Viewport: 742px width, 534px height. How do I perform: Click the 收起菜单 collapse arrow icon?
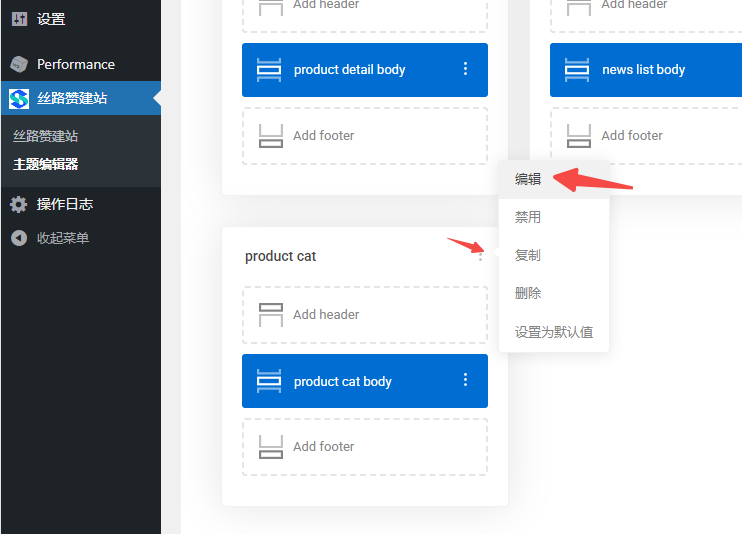[x=19, y=238]
